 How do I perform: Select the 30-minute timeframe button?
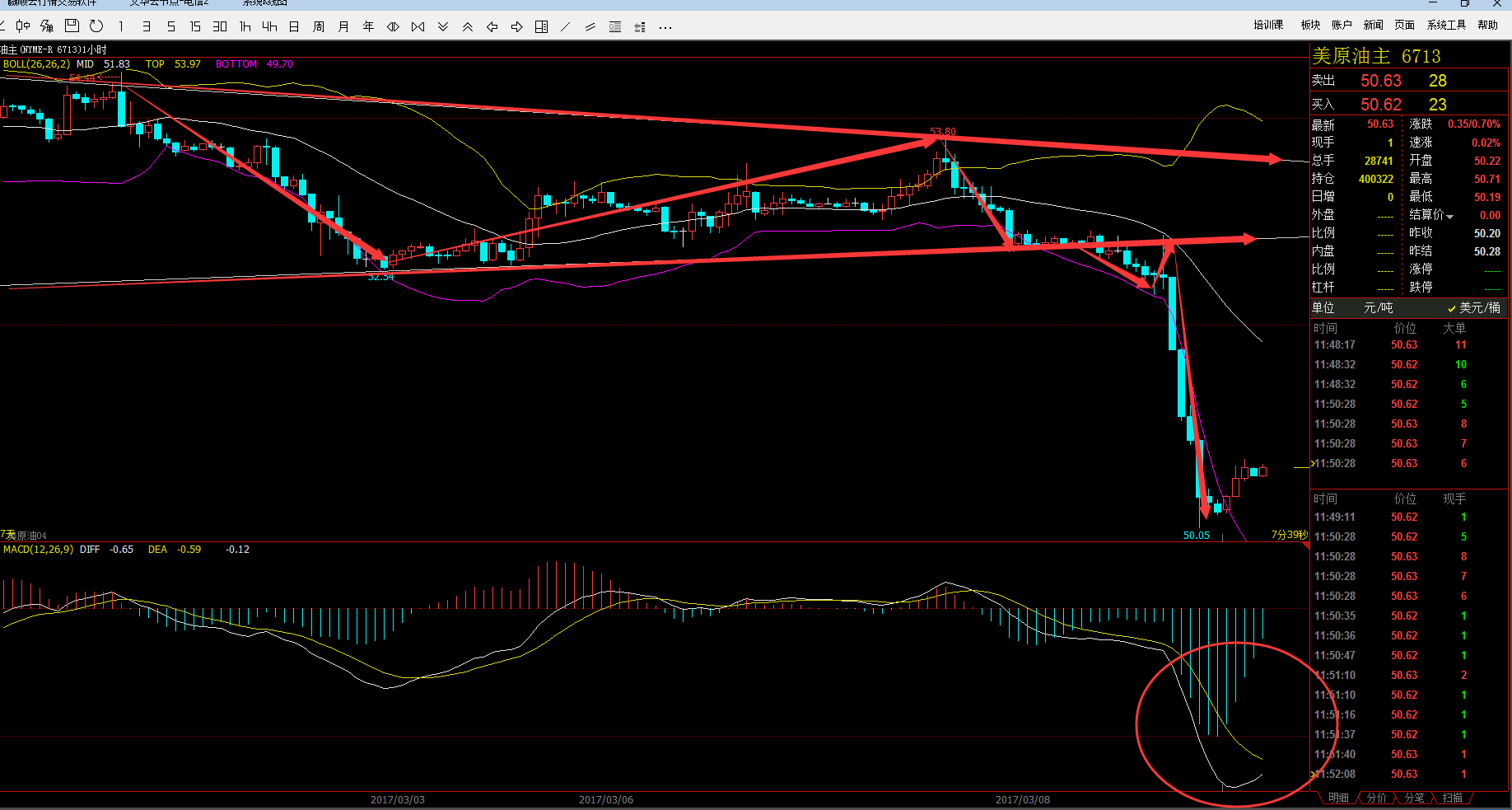(x=220, y=26)
